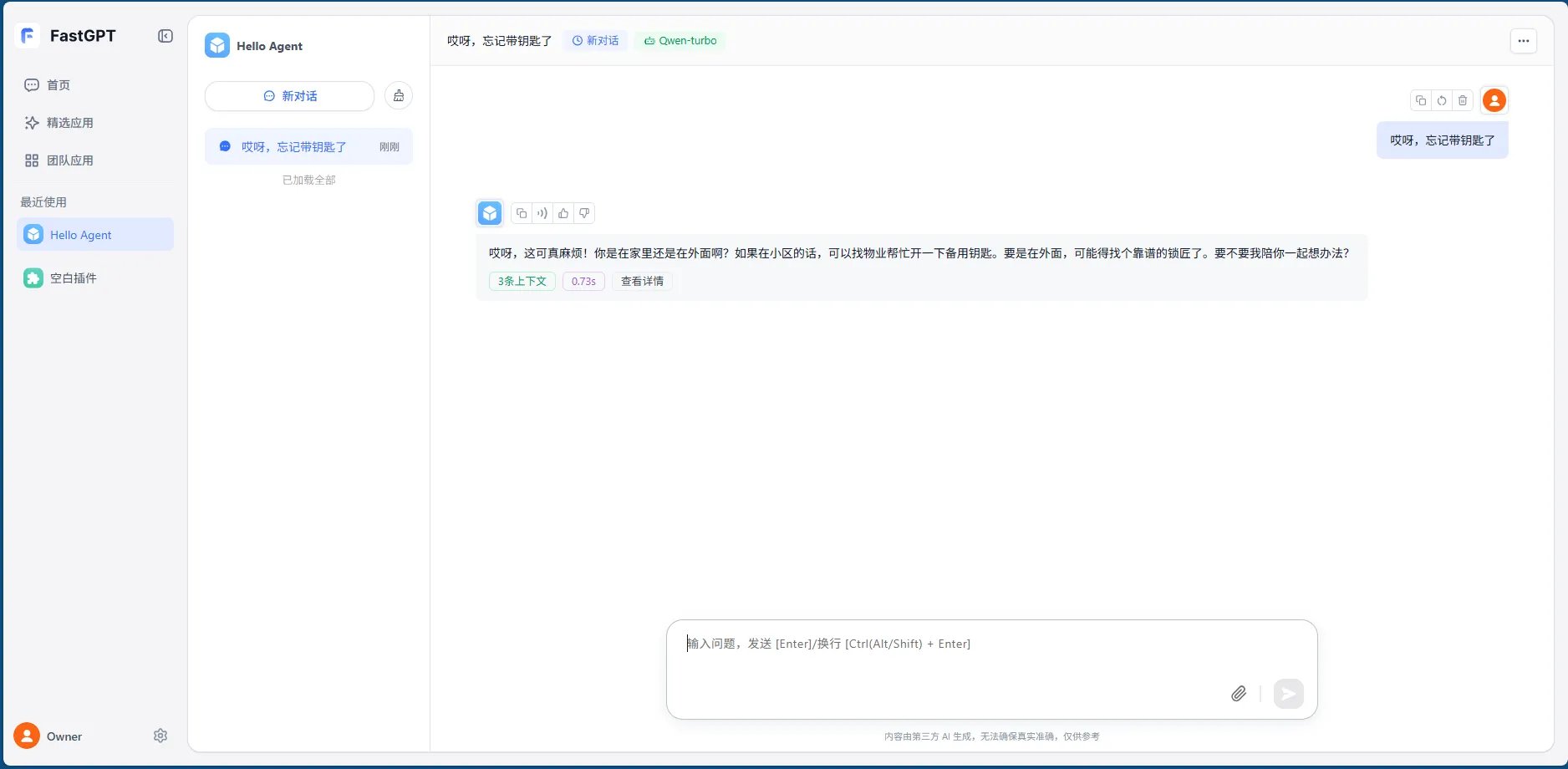
Task: Play the AI reply aloud
Action: pos(542,213)
